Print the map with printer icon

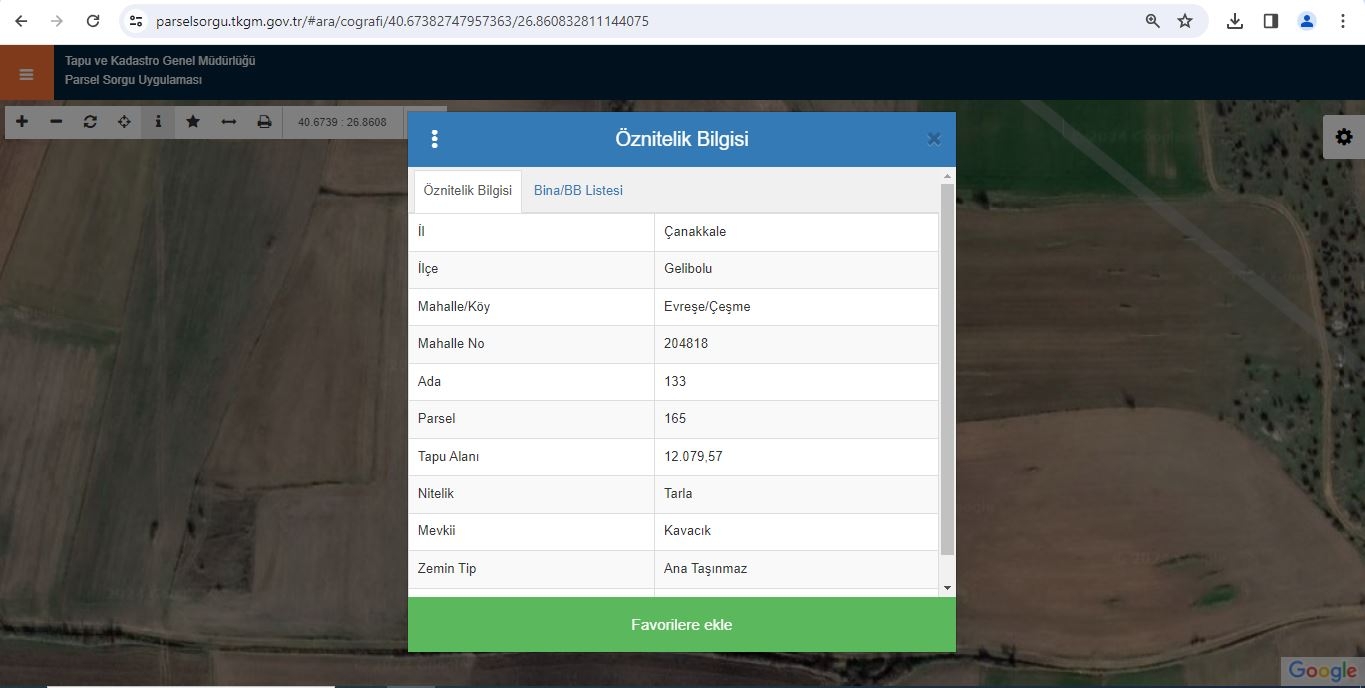(264, 122)
